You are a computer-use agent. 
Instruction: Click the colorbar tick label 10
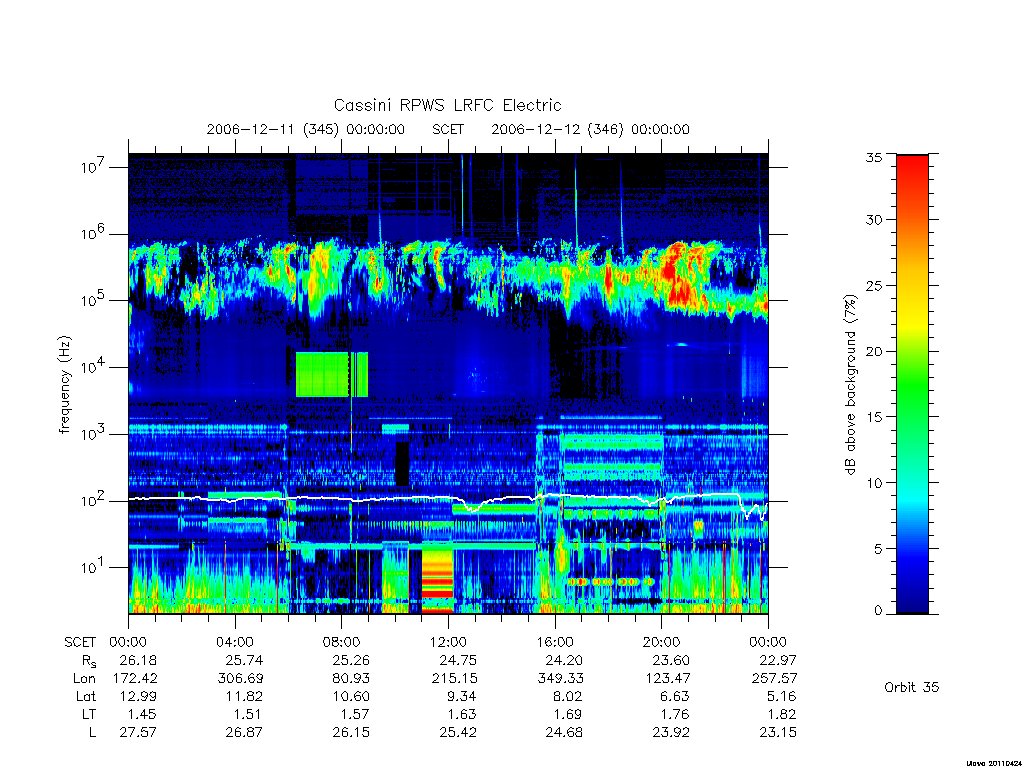874,483
